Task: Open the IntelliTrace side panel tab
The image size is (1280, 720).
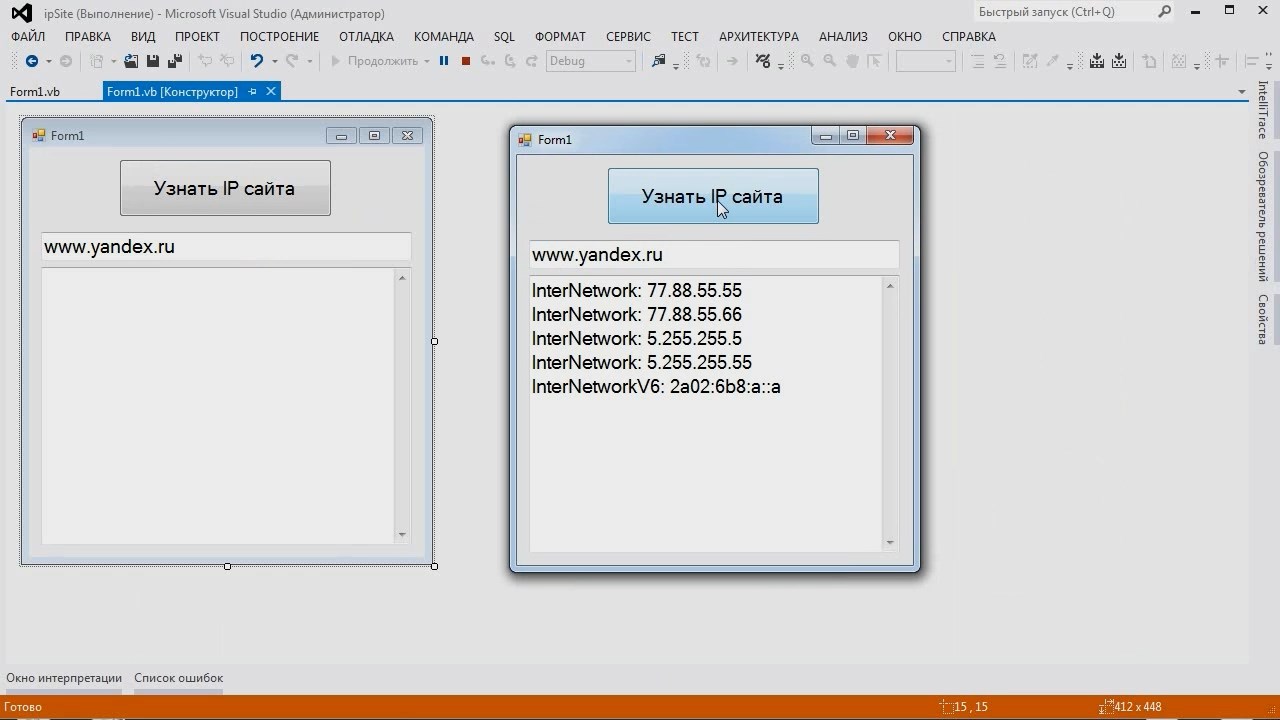Action: click(x=1263, y=110)
